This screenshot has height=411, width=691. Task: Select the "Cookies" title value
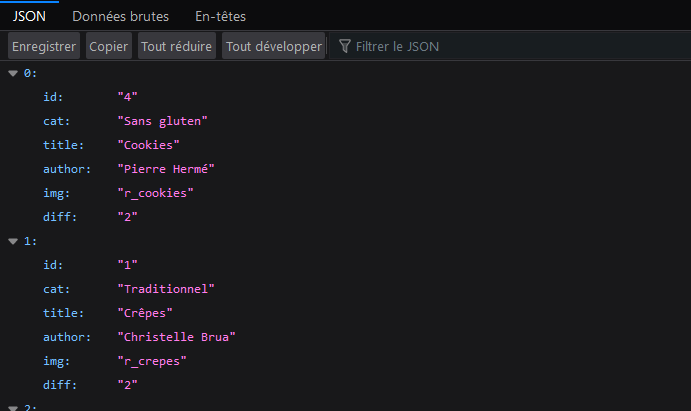coord(149,145)
